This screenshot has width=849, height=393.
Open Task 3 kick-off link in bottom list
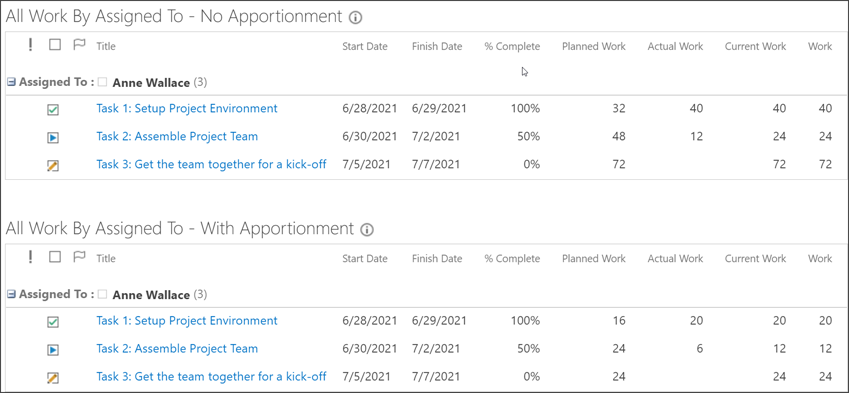click(211, 376)
